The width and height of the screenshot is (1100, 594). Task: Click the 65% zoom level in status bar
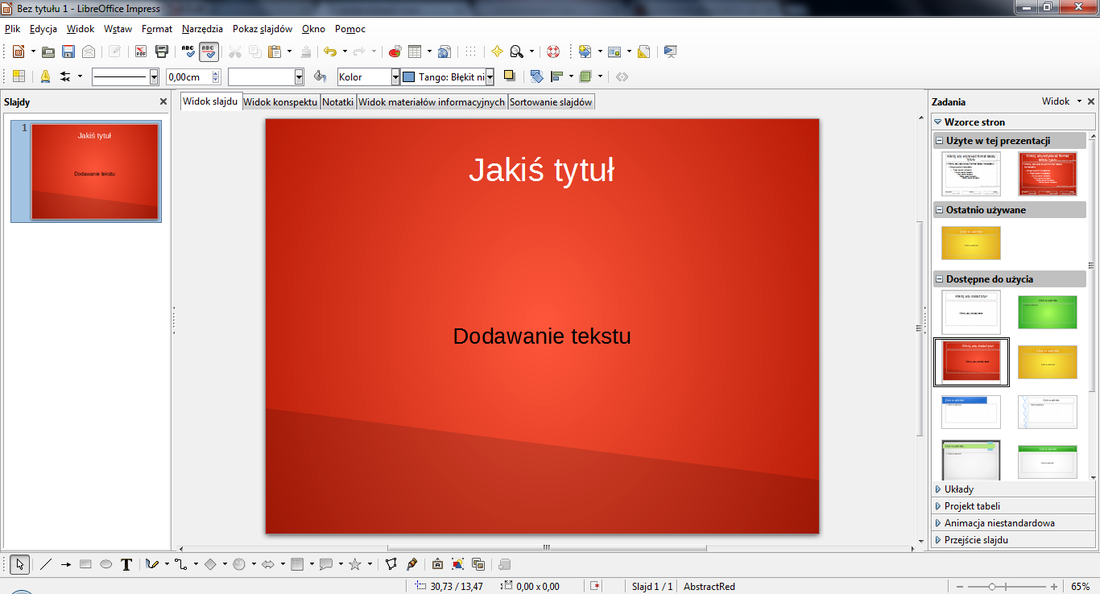[1080, 586]
